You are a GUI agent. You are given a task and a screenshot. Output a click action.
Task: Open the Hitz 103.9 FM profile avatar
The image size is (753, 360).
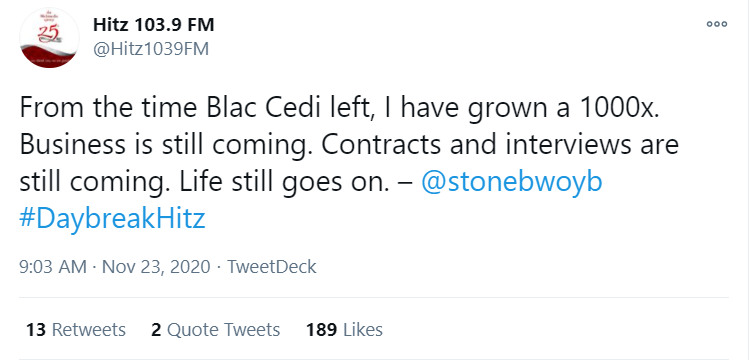(x=49, y=37)
